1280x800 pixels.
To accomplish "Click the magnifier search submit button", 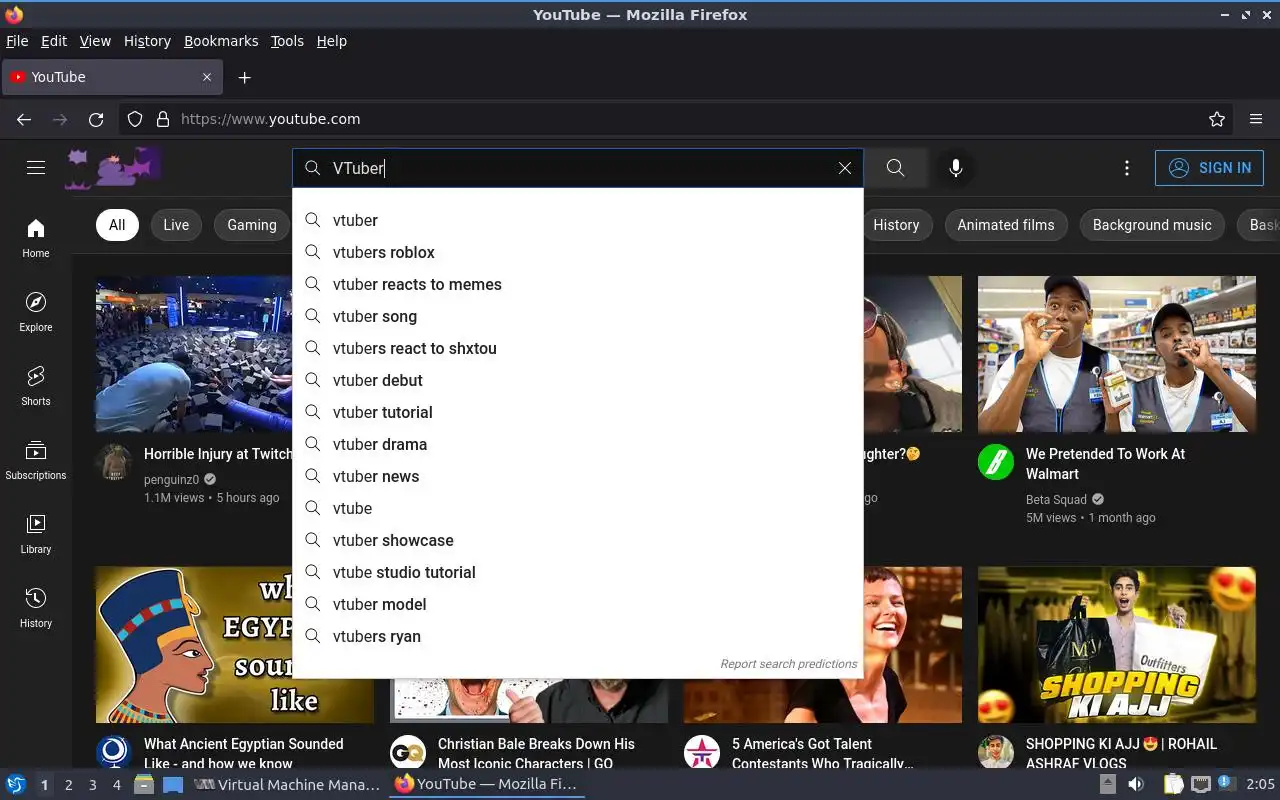I will coord(896,168).
